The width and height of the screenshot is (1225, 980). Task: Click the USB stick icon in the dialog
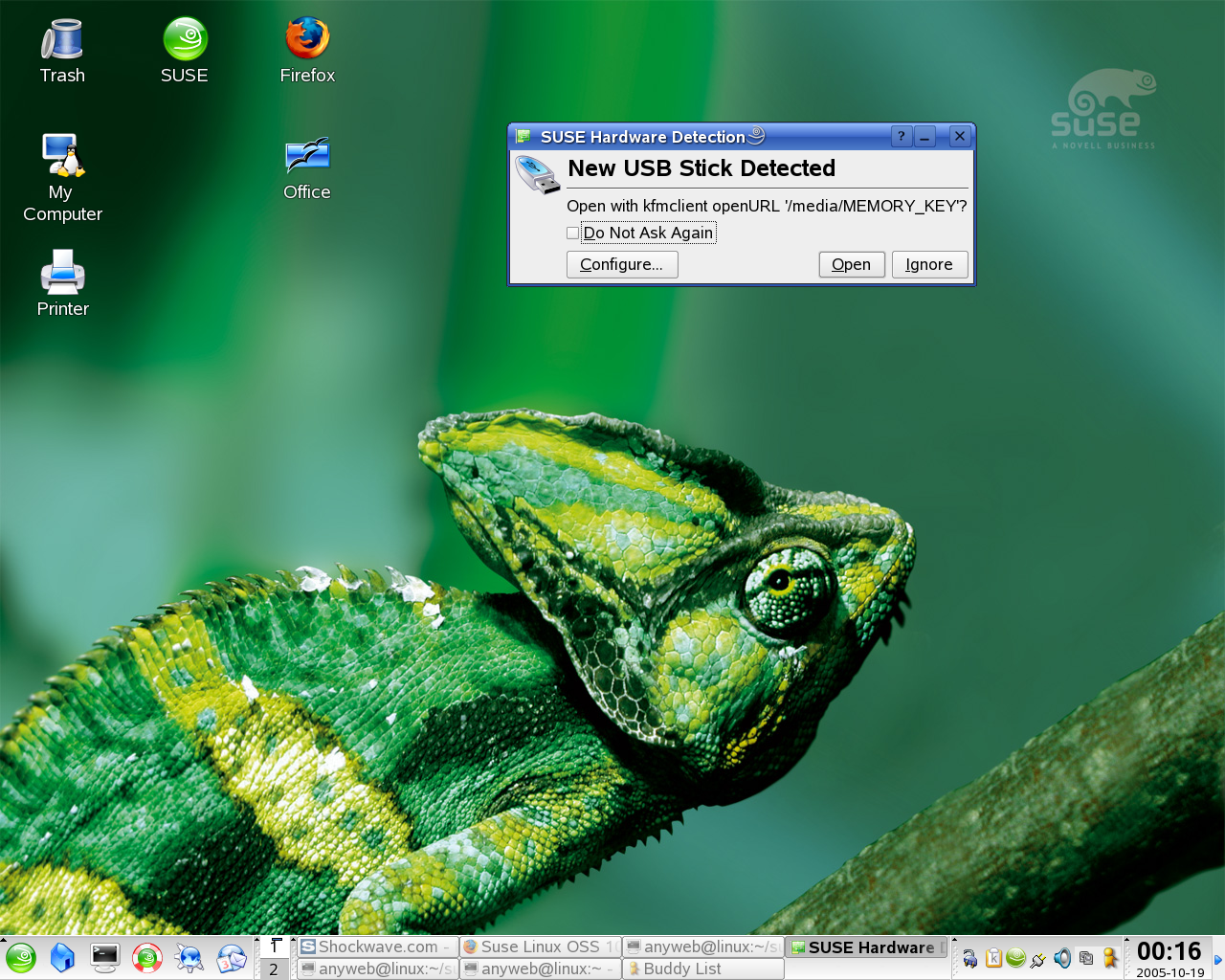[538, 175]
